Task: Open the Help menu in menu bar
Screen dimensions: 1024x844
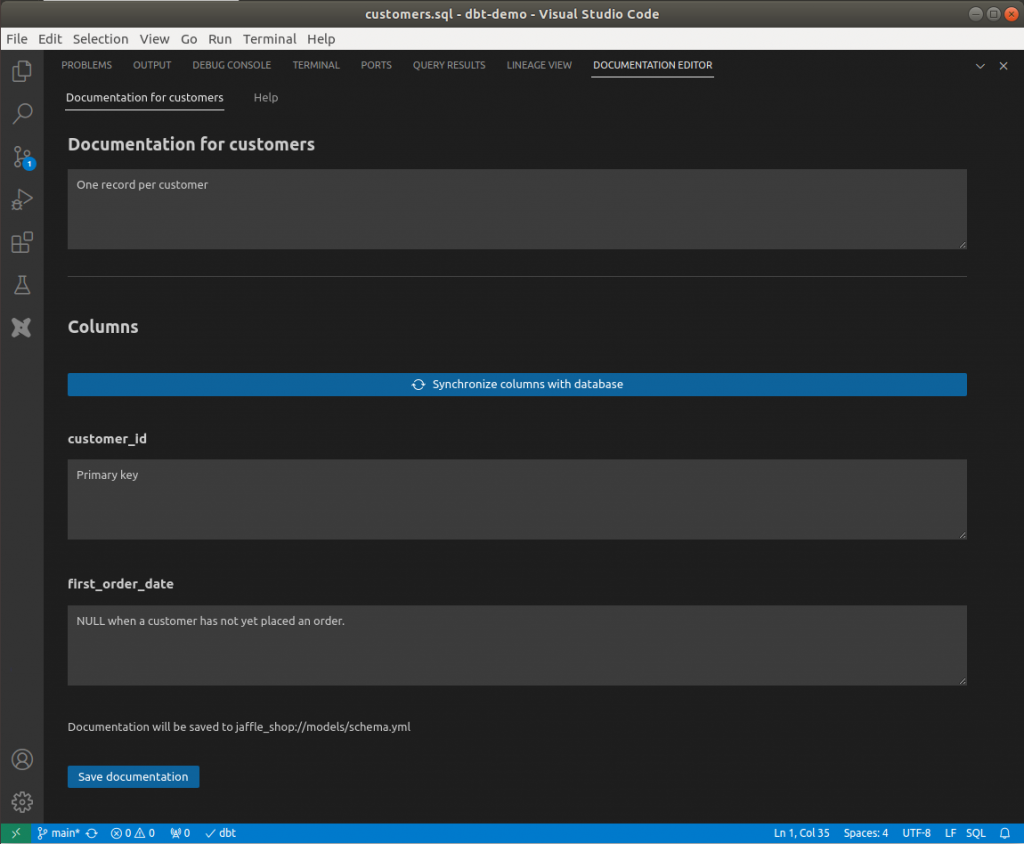Action: pyautogui.click(x=321, y=39)
